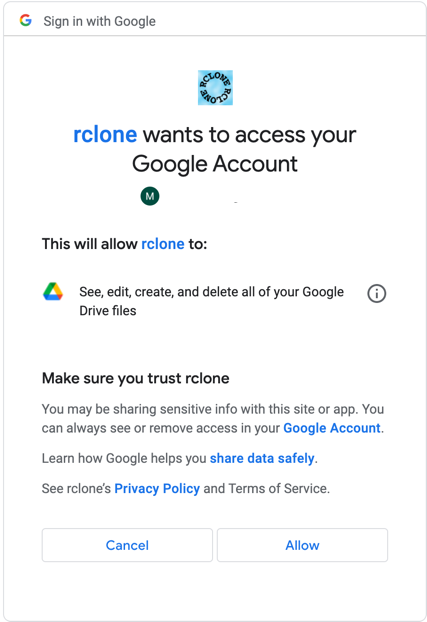This screenshot has height=622, width=427.
Task: Click the 'Make sure you trust rclone' heading
Action: pos(136,378)
